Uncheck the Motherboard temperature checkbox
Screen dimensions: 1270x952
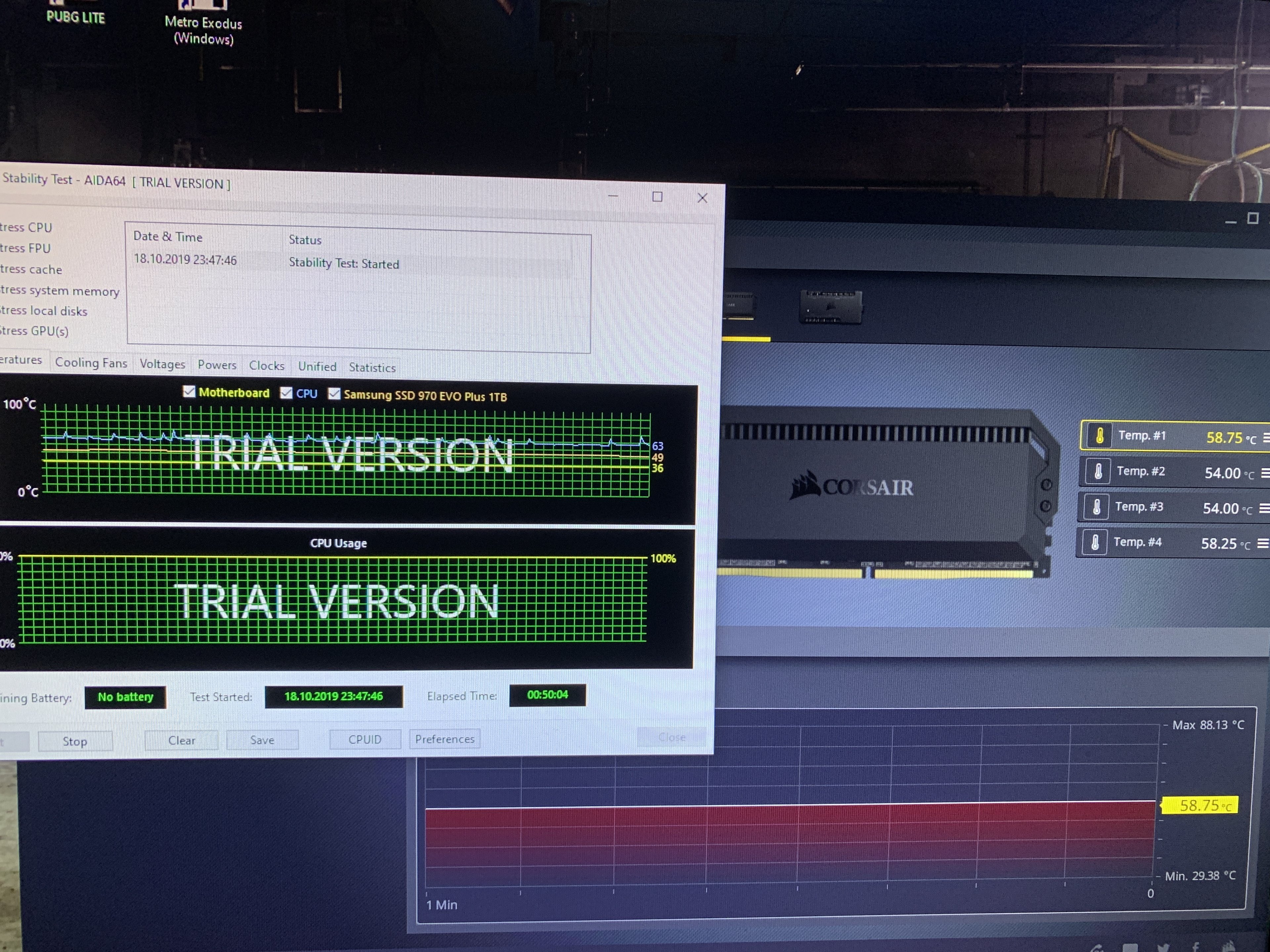point(189,391)
